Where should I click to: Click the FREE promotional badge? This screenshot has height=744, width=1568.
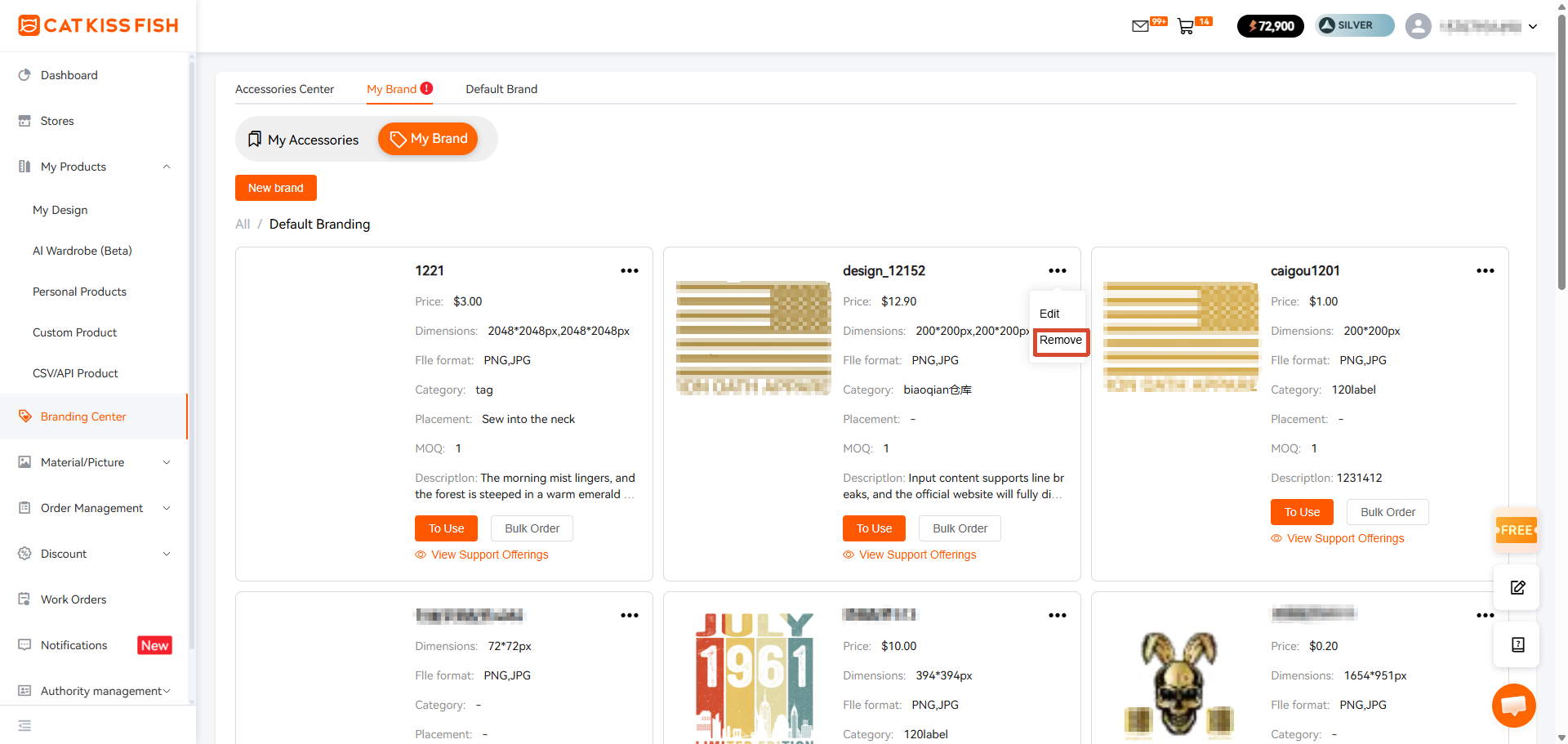[1517, 530]
